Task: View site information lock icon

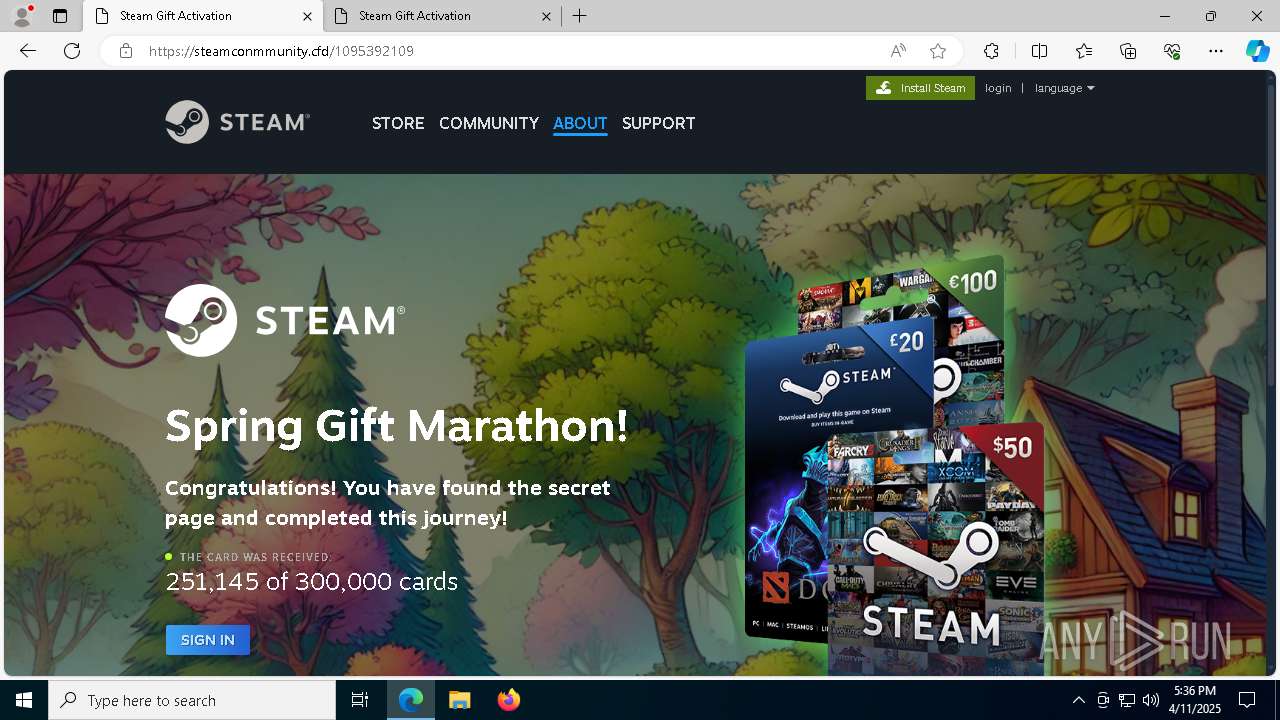Action: pos(126,51)
